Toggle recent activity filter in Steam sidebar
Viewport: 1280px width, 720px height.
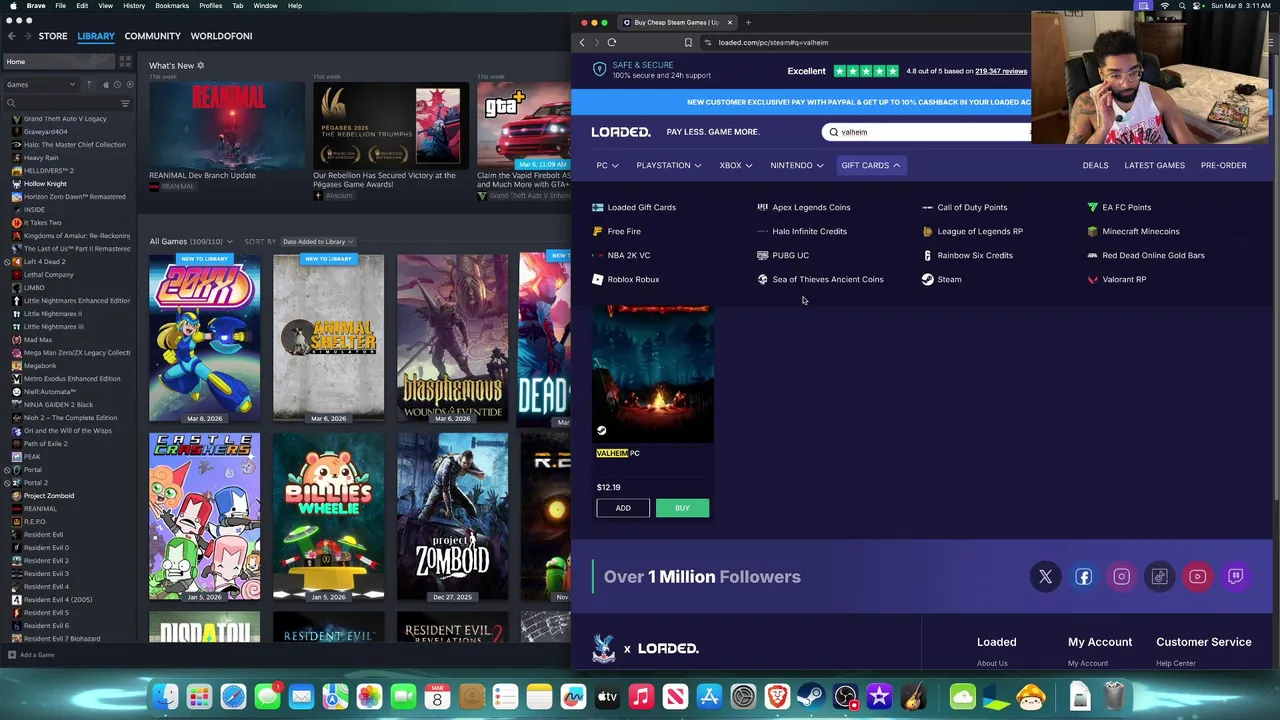(117, 85)
